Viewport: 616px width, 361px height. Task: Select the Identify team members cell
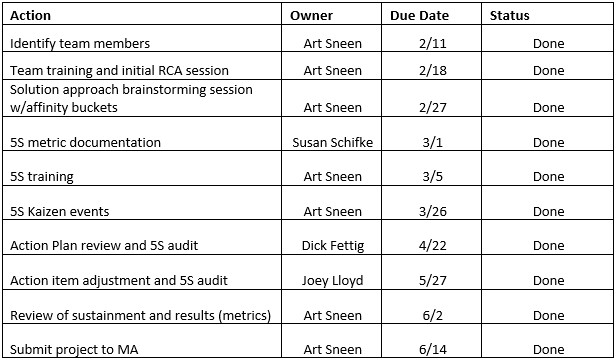142,38
